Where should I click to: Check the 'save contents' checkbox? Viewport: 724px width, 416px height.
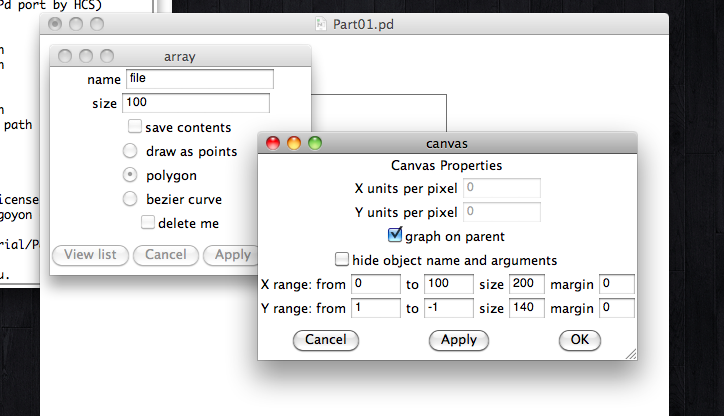pyautogui.click(x=134, y=128)
